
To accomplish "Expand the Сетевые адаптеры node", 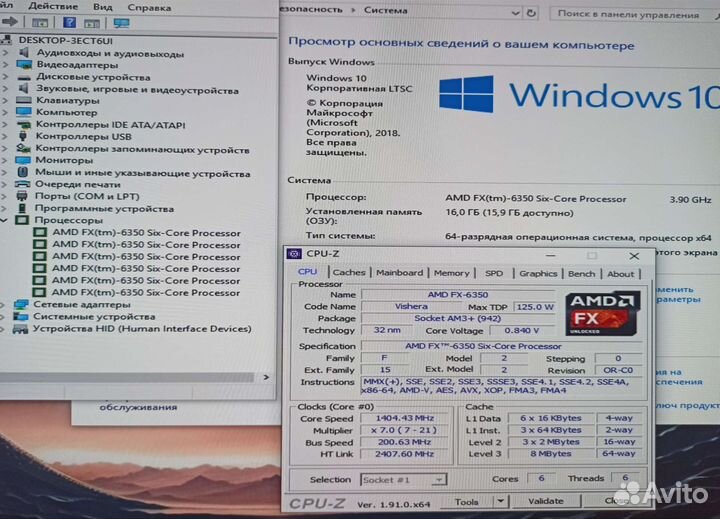I will 4,305.
